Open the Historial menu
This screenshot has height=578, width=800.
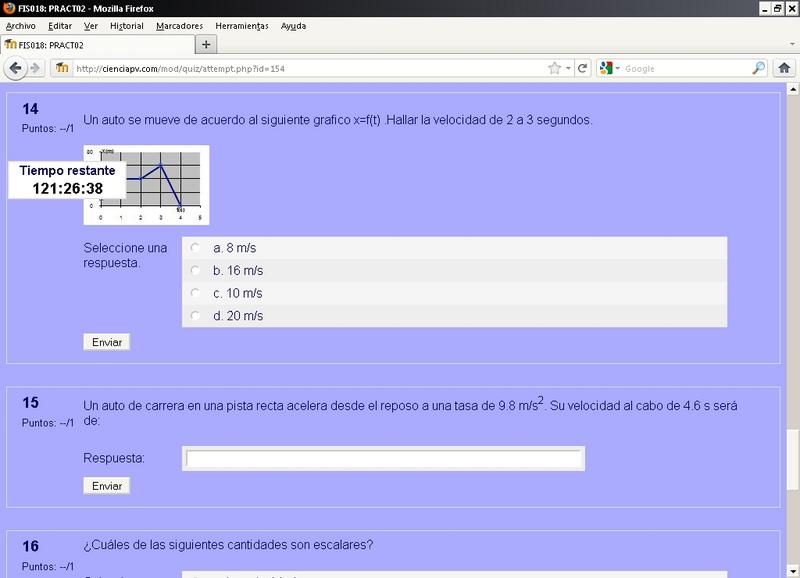tap(127, 26)
